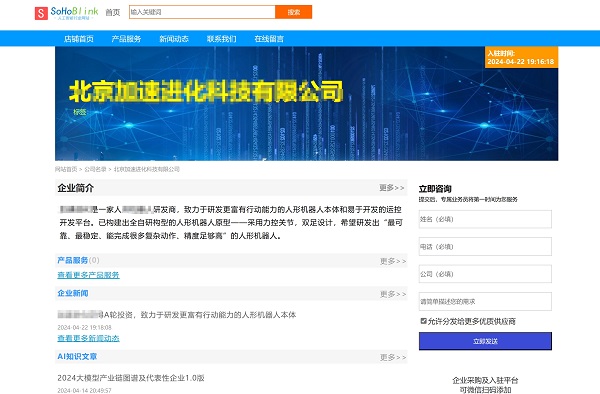This screenshot has width=600, height=394.
Task: Click the 公司 (必填) input field
Action: (x=485, y=274)
